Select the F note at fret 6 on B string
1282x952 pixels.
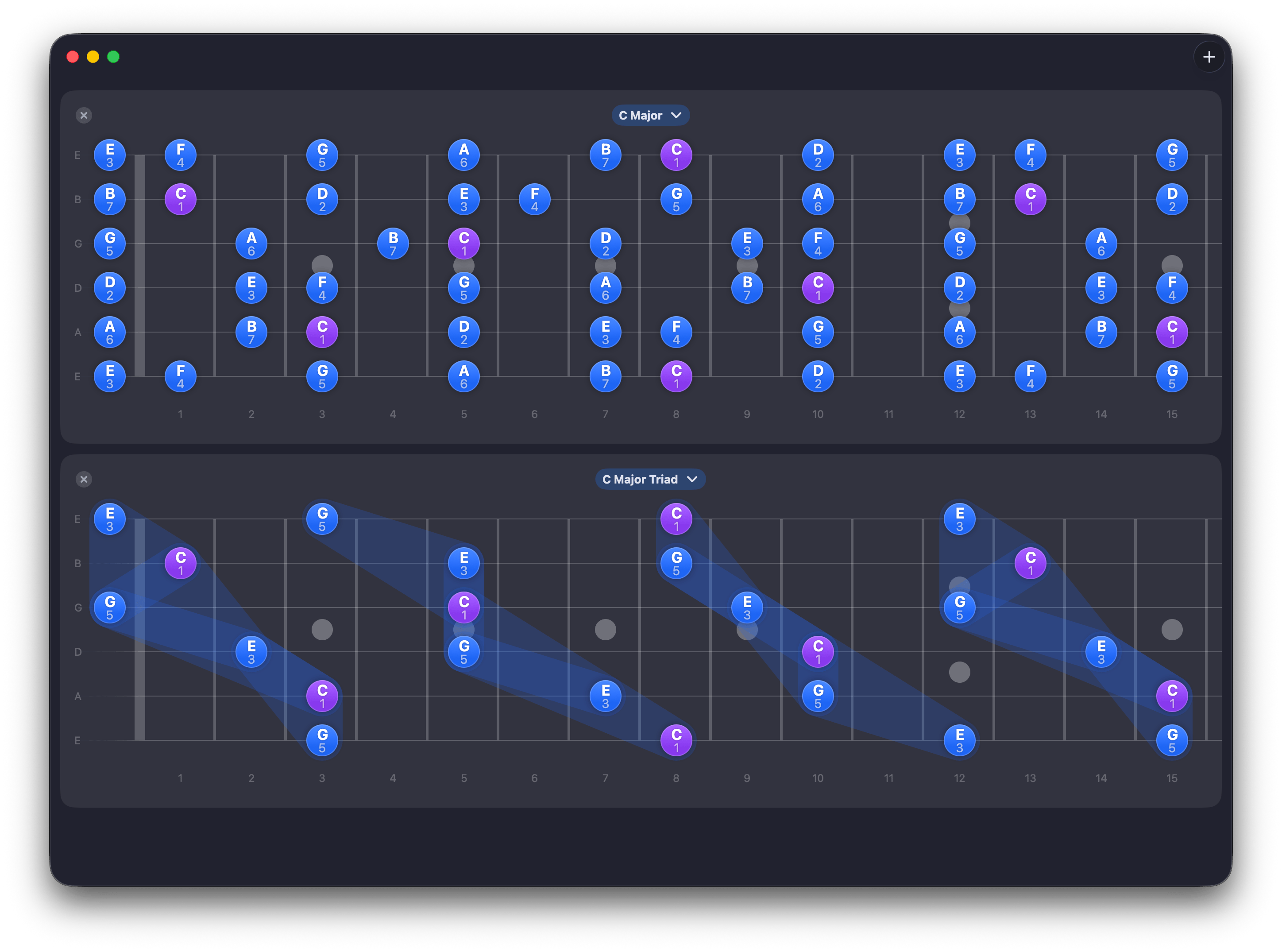[535, 199]
